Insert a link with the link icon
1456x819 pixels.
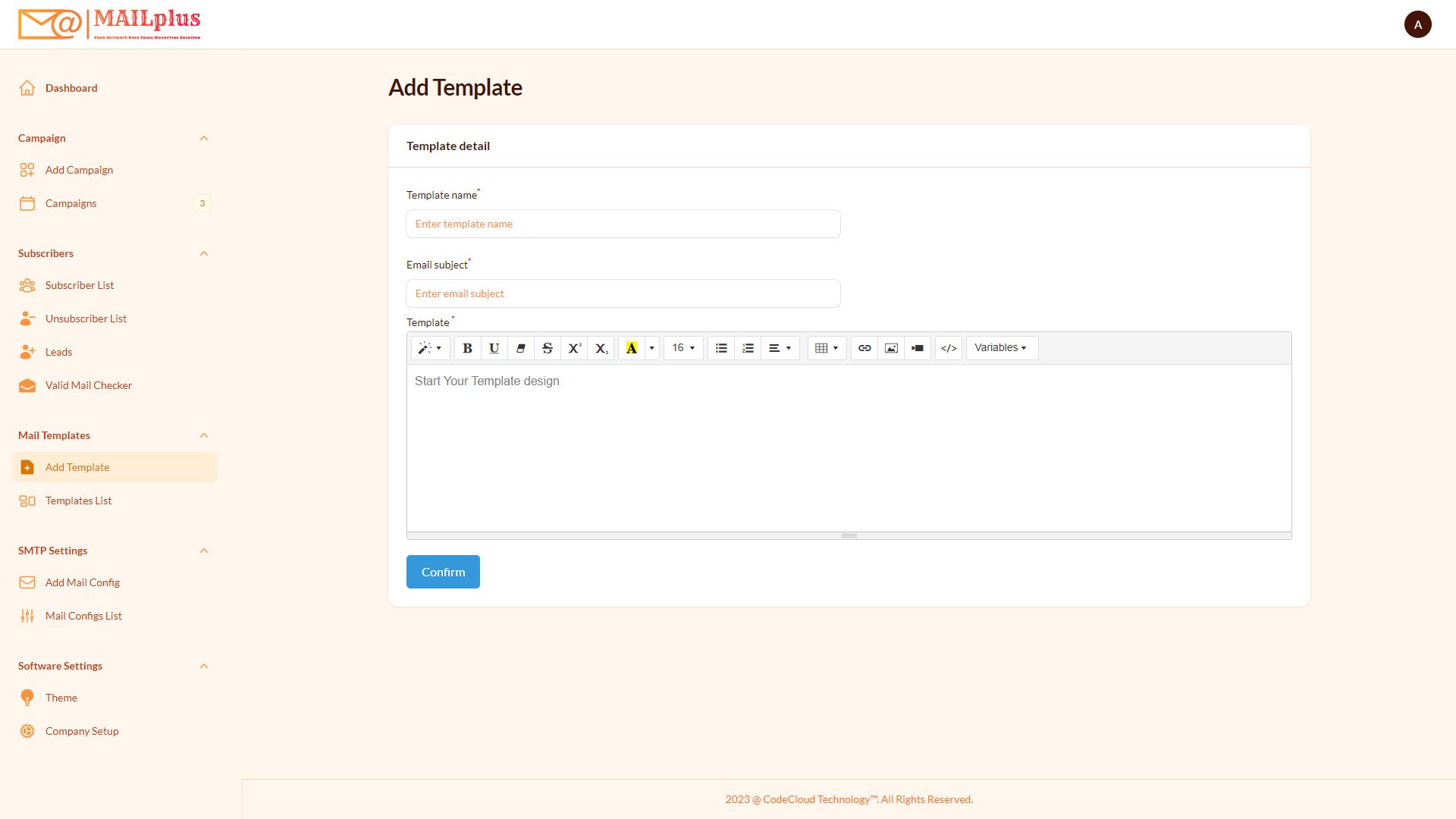864,348
